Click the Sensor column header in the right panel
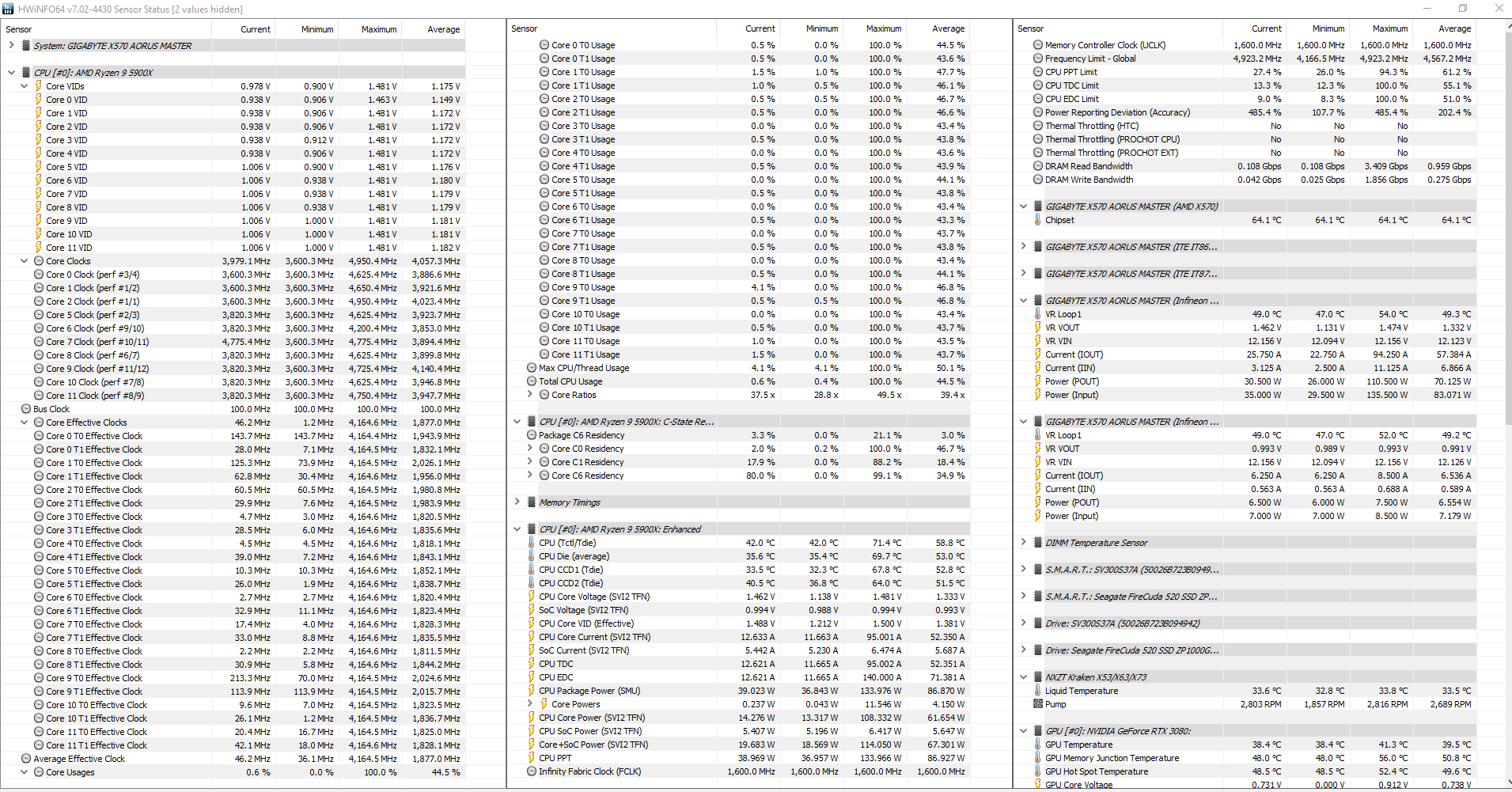This screenshot has width=1512, height=792. 1118,28
